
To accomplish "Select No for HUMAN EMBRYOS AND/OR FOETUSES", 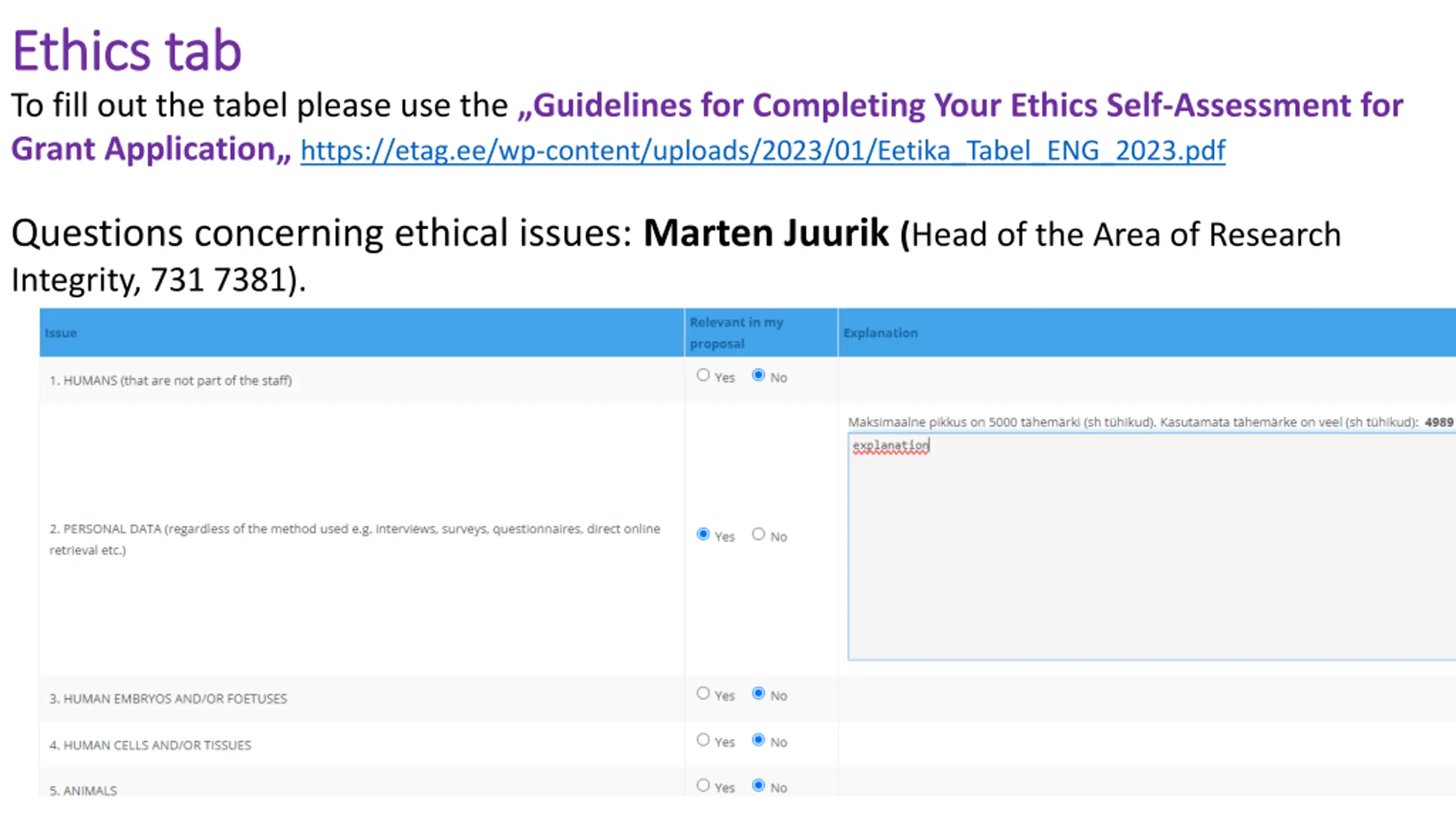I will [x=758, y=693].
